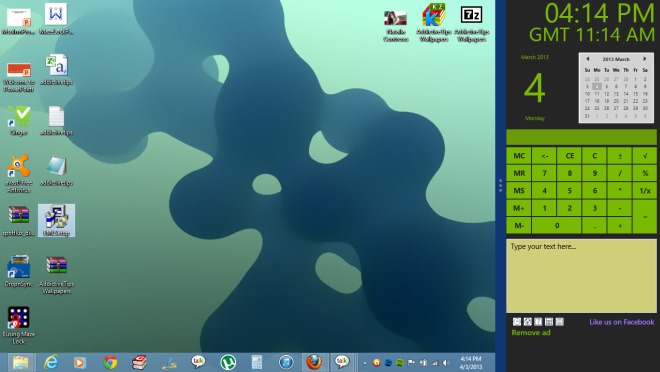Open the Like us on Facebook link
660x372 pixels.
(622, 322)
